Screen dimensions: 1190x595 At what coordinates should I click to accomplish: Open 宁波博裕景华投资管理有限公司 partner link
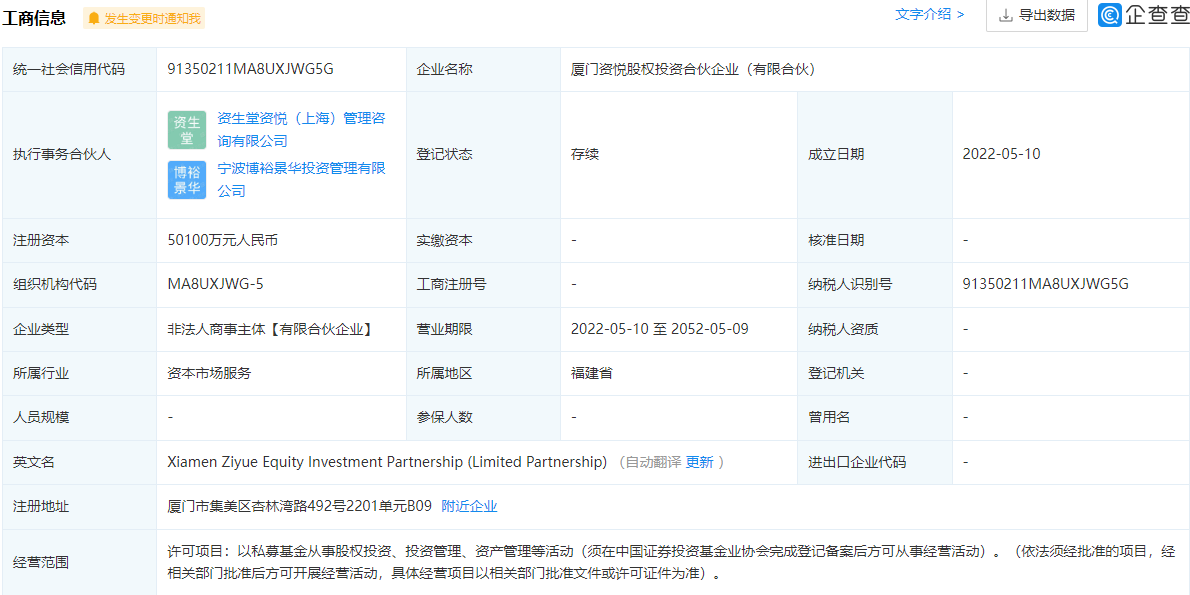tap(301, 180)
